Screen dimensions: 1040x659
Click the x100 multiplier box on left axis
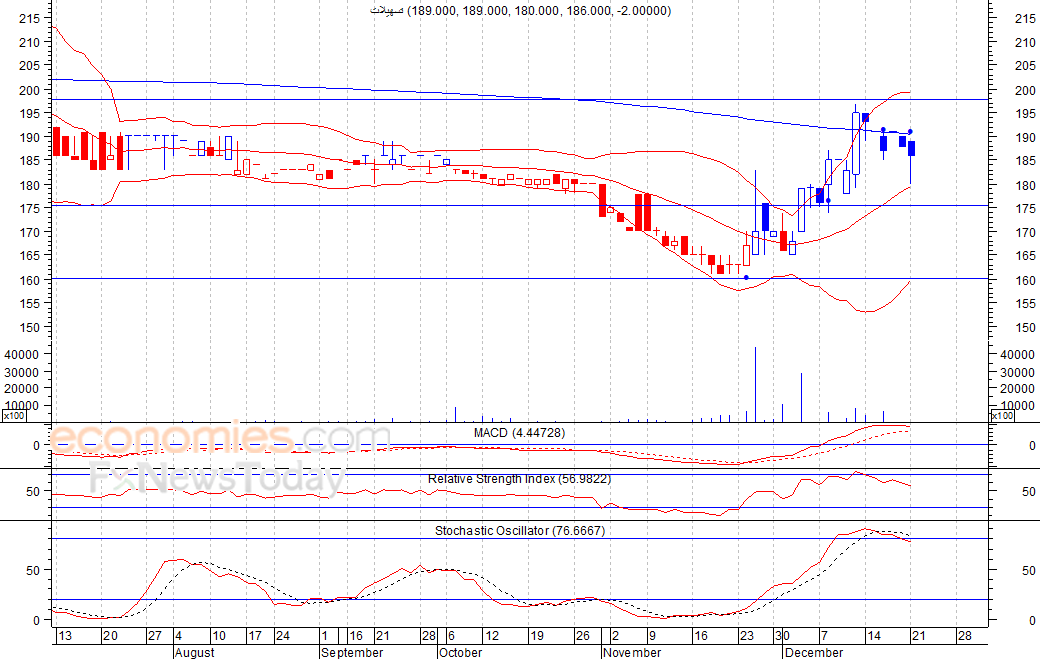tap(14, 416)
